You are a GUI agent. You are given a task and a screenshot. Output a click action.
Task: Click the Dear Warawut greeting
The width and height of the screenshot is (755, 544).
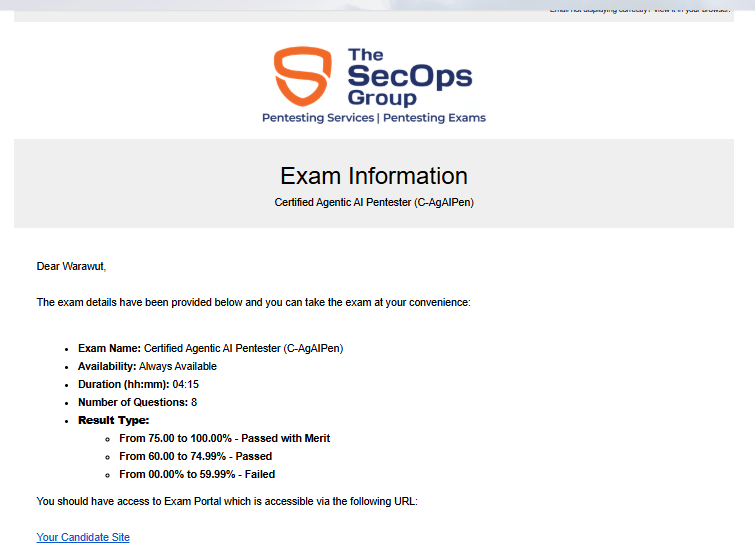[x=71, y=266]
